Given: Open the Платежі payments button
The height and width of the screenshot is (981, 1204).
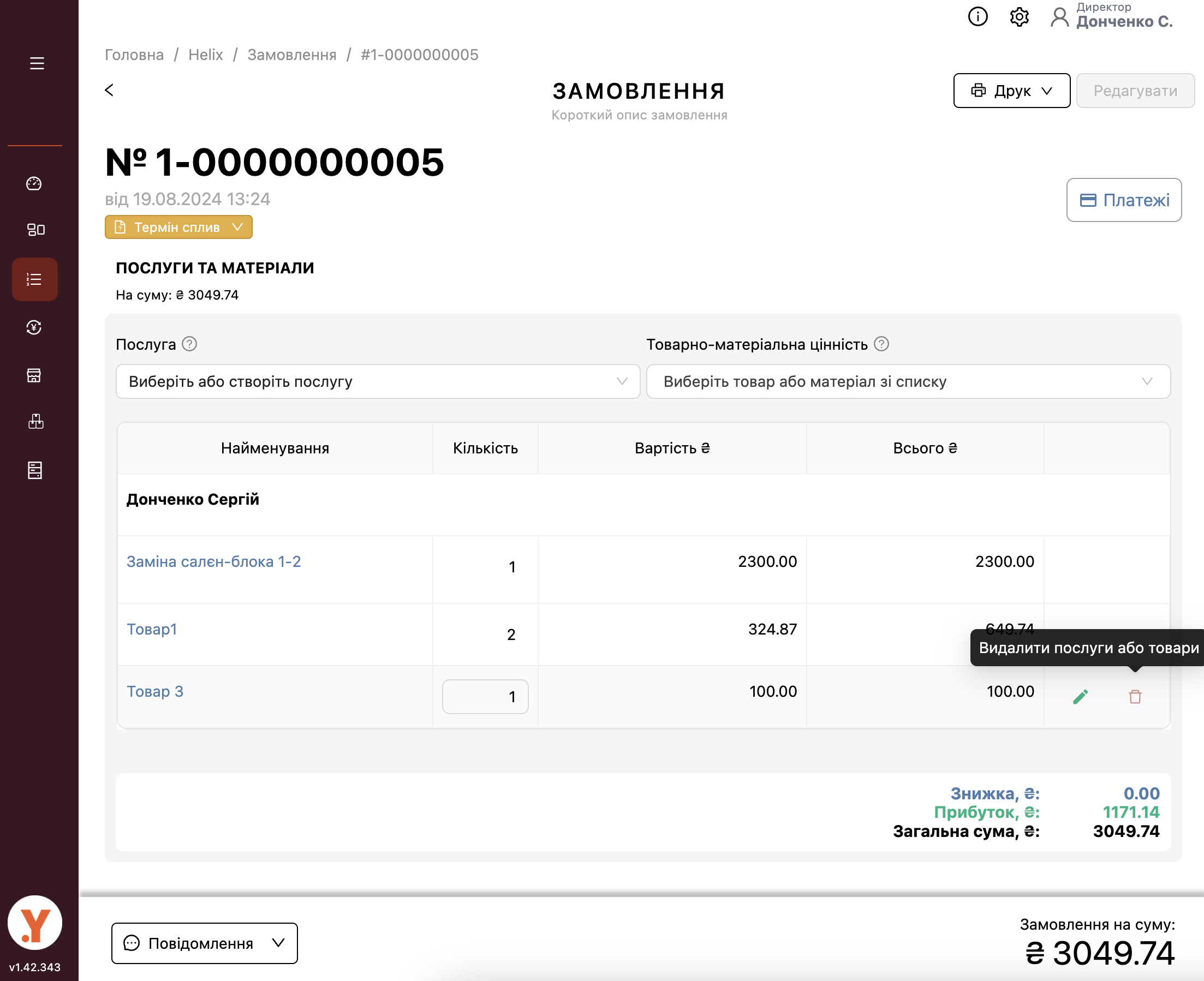Looking at the screenshot, I should pos(1123,200).
